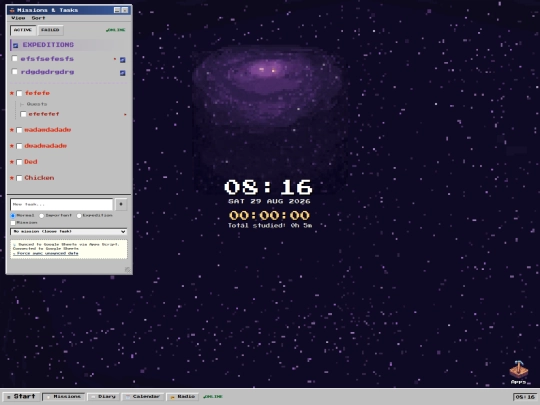Screen dimensions: 540x405
Task: Check the dmadmadade checkbox
Action: (19, 146)
